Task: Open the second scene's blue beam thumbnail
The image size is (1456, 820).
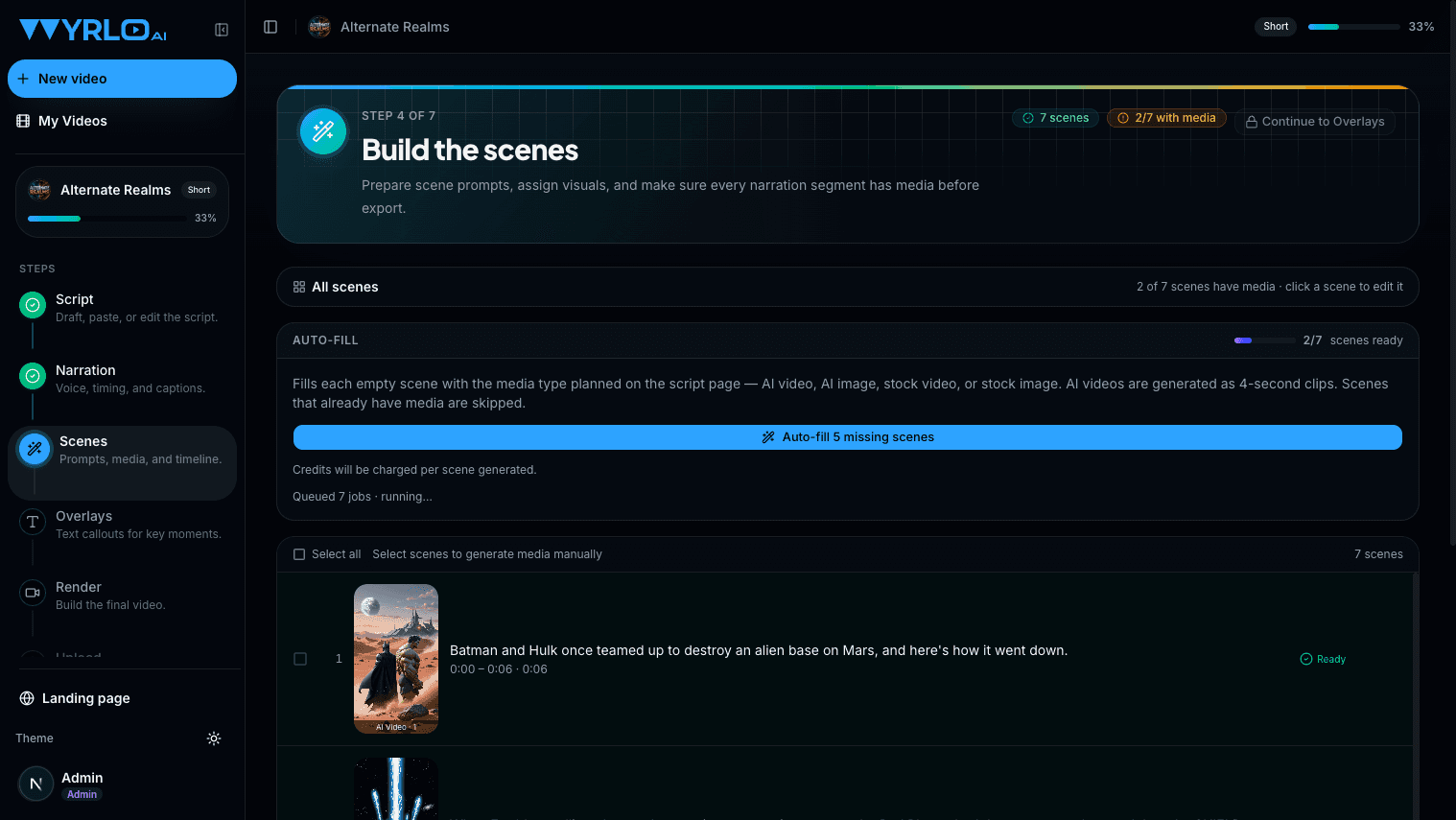Action: point(396,788)
